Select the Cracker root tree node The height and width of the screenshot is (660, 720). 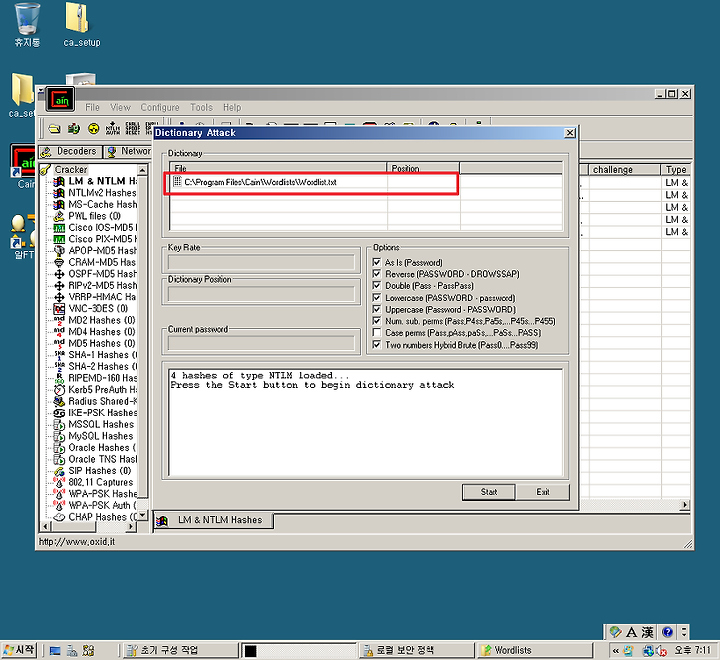coord(70,169)
